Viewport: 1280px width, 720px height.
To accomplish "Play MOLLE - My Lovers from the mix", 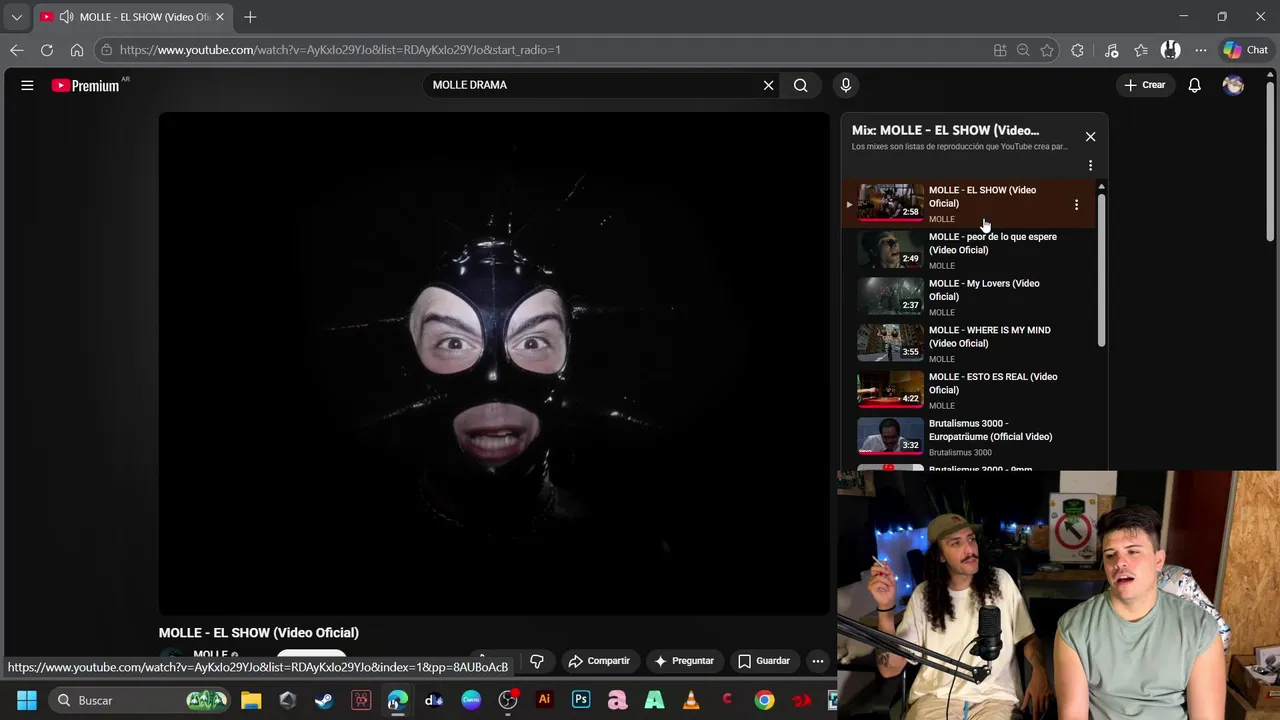I will coord(984,290).
